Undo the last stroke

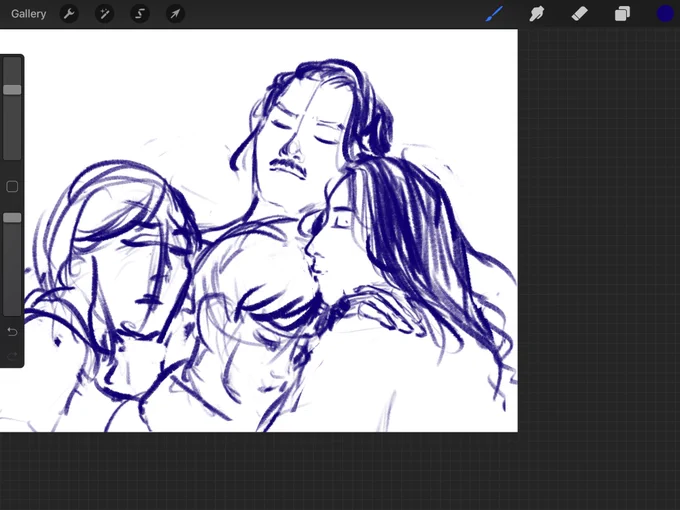click(12, 332)
